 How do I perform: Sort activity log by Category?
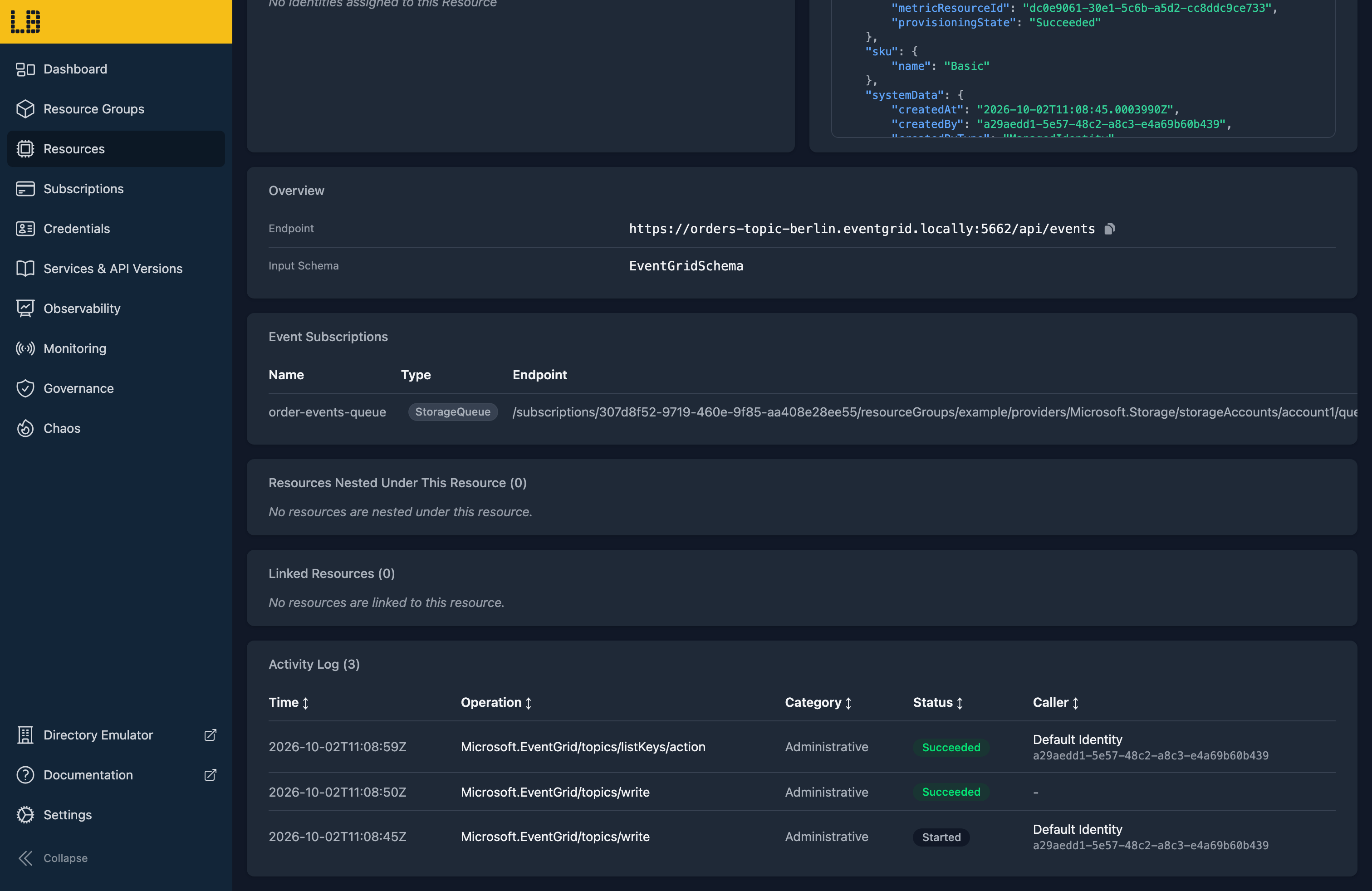[x=818, y=703]
